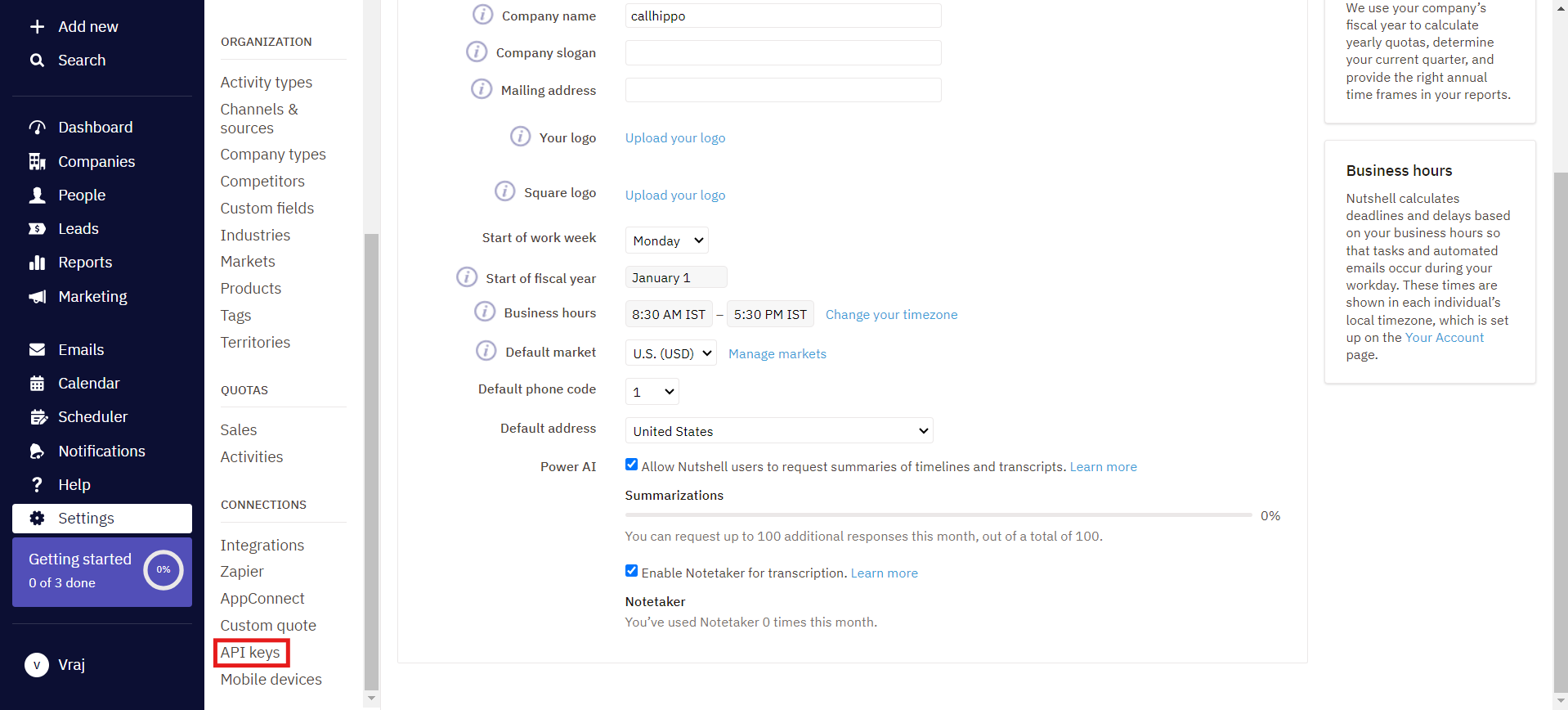1568x710 pixels.
Task: Click the Companies building icon
Action: tap(37, 162)
